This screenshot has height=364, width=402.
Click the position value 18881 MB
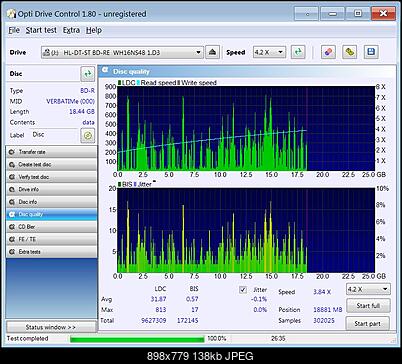coord(328,310)
